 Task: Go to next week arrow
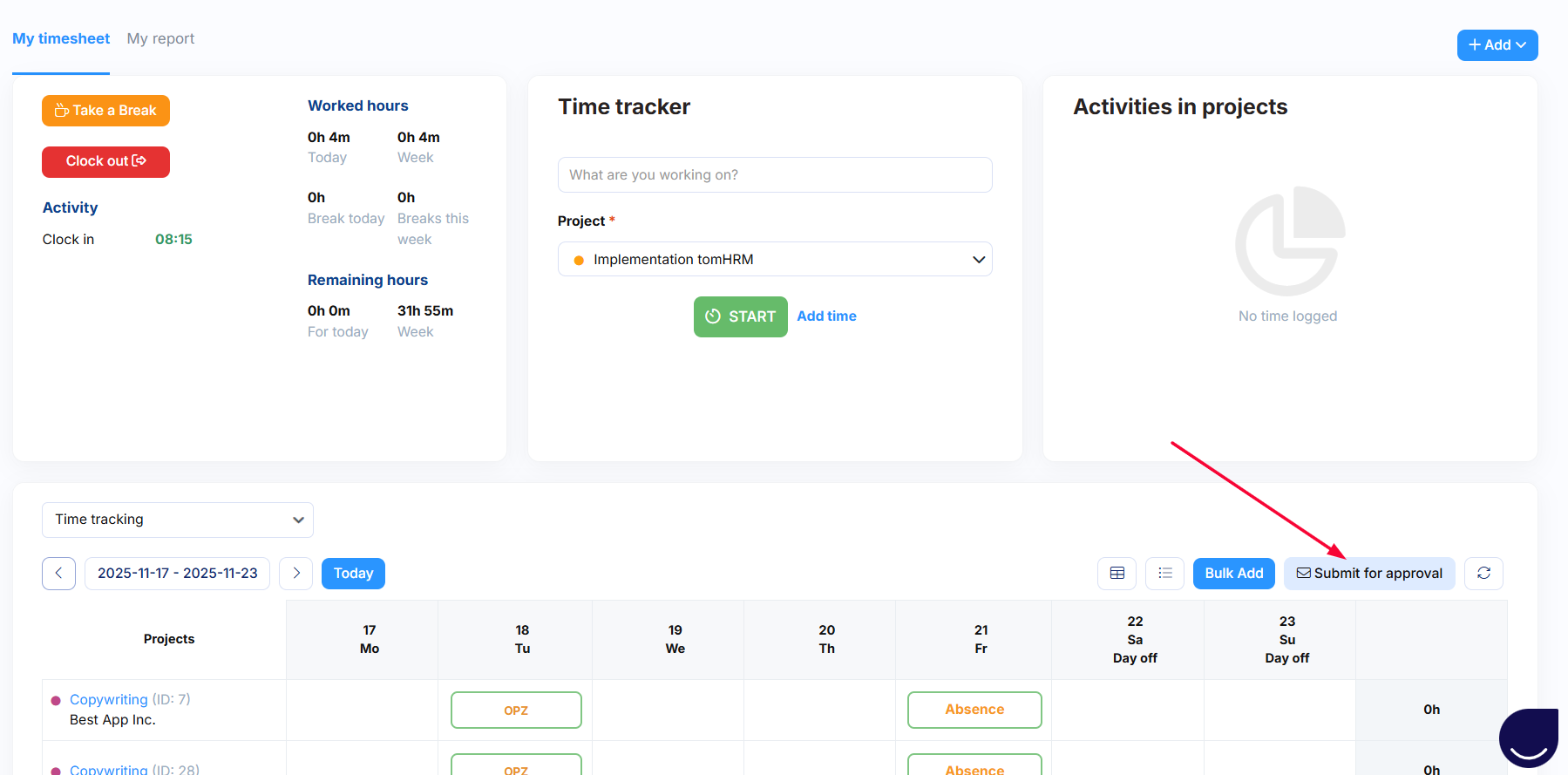(296, 574)
